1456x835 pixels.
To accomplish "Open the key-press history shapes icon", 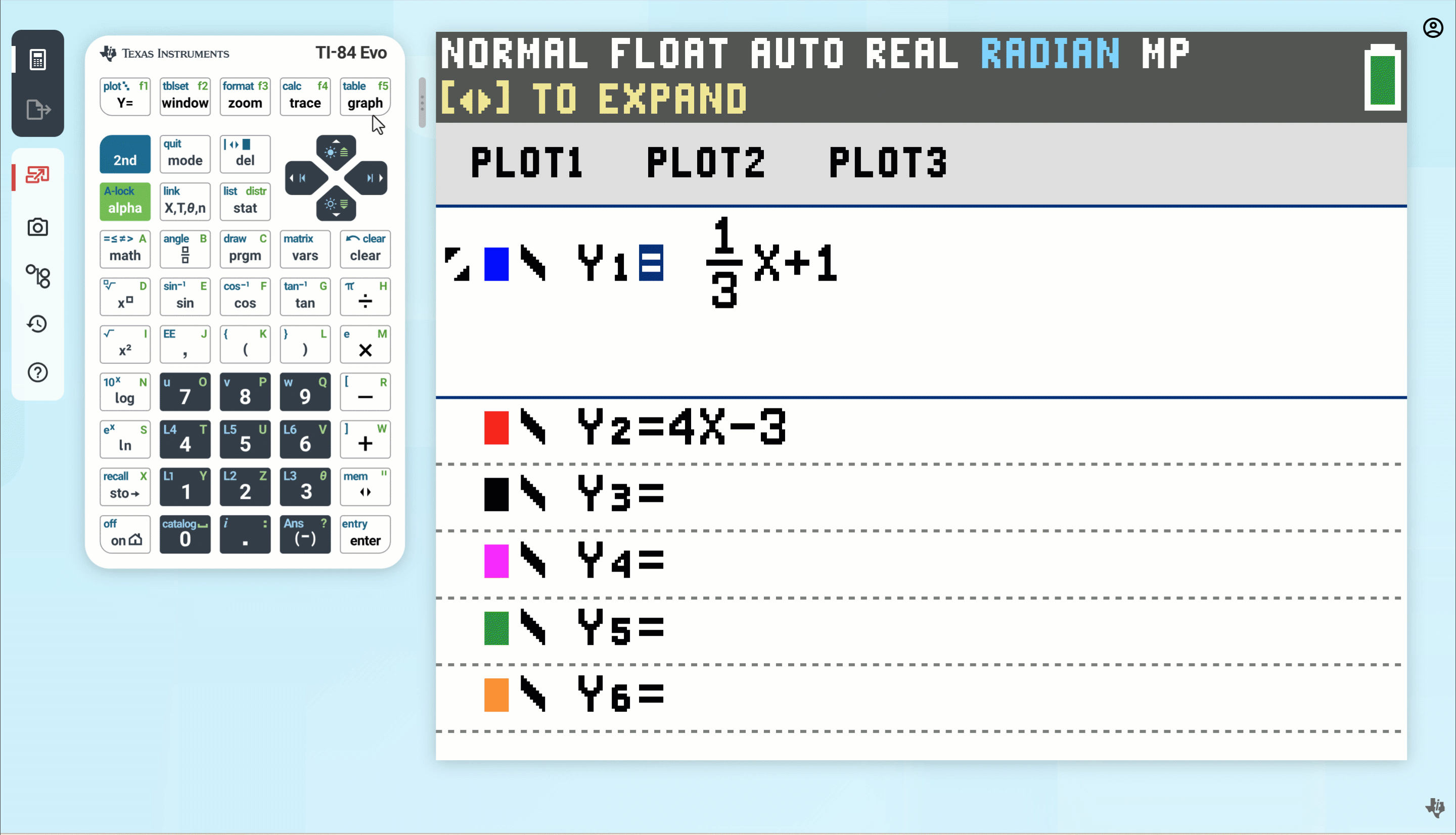I will coord(38,276).
